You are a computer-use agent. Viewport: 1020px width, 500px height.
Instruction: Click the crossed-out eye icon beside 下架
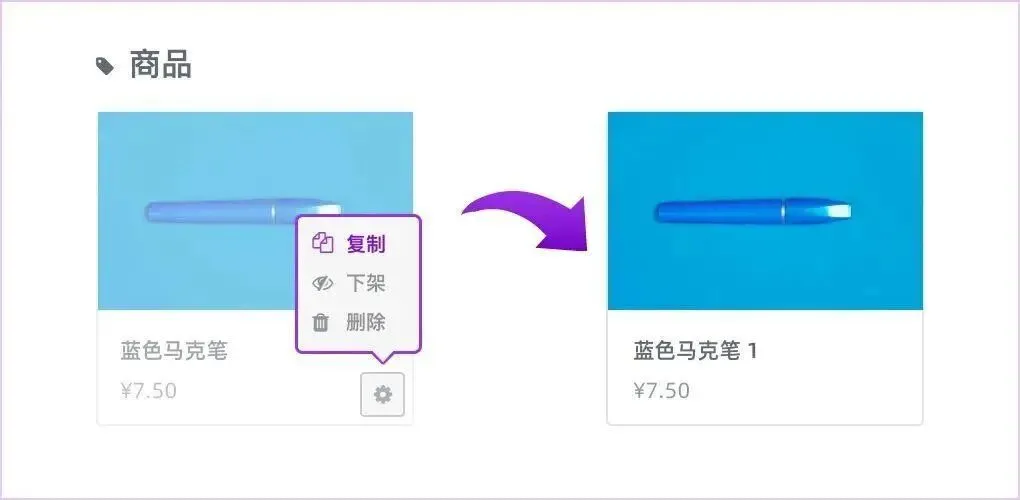(323, 283)
